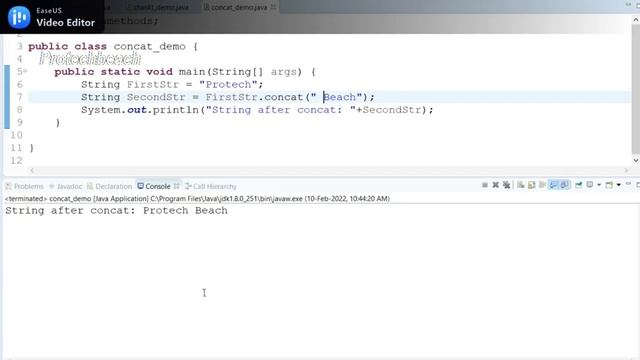Open the Display Selected Console dropdown arrow
The width and height of the screenshot is (640, 360).
click(x=599, y=185)
